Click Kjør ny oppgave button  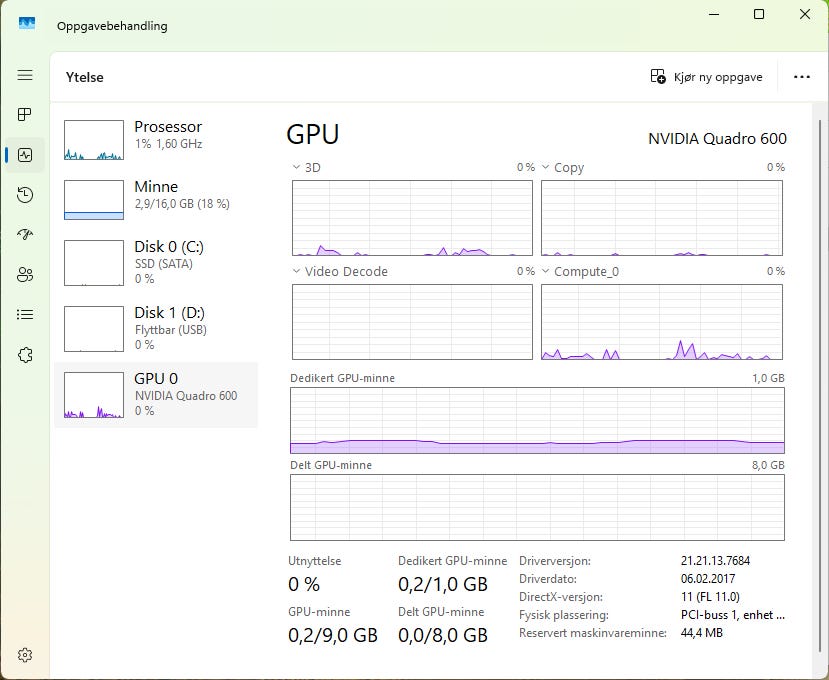tap(706, 77)
